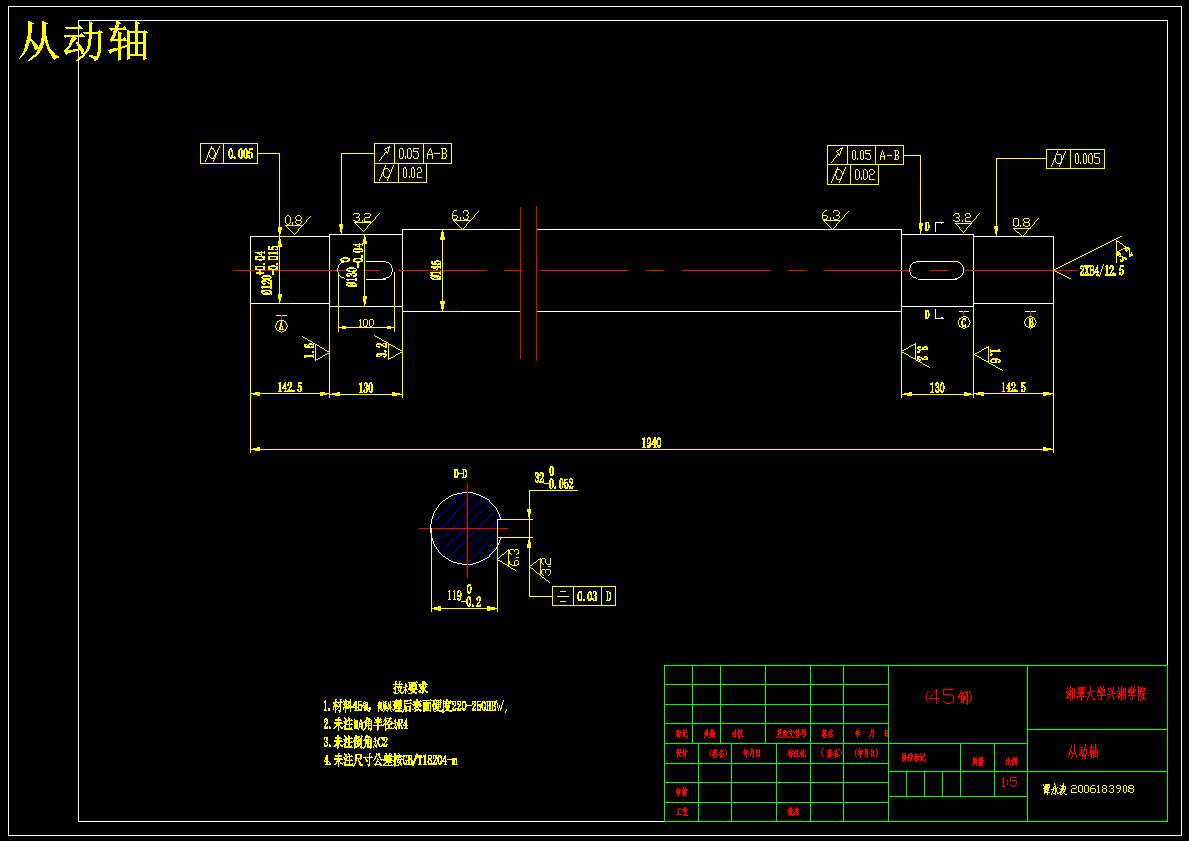
Task: Click the upper D section cut mark
Action: tap(932, 227)
